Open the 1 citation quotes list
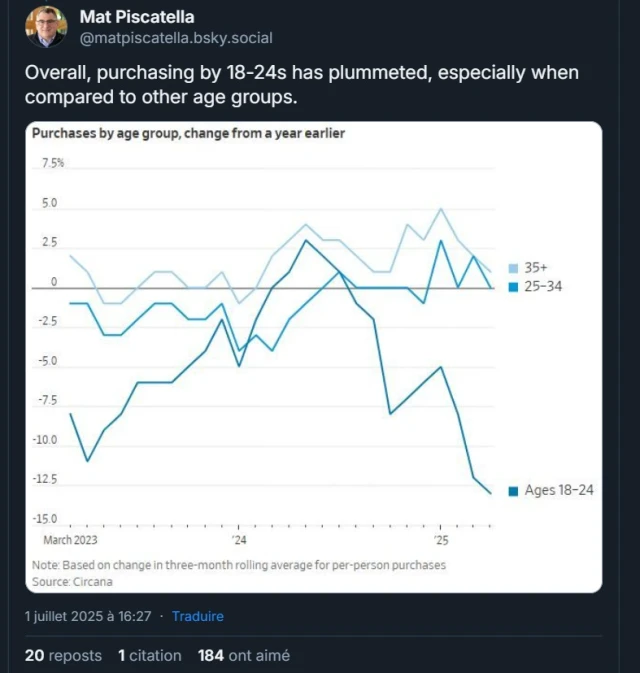 pos(150,655)
